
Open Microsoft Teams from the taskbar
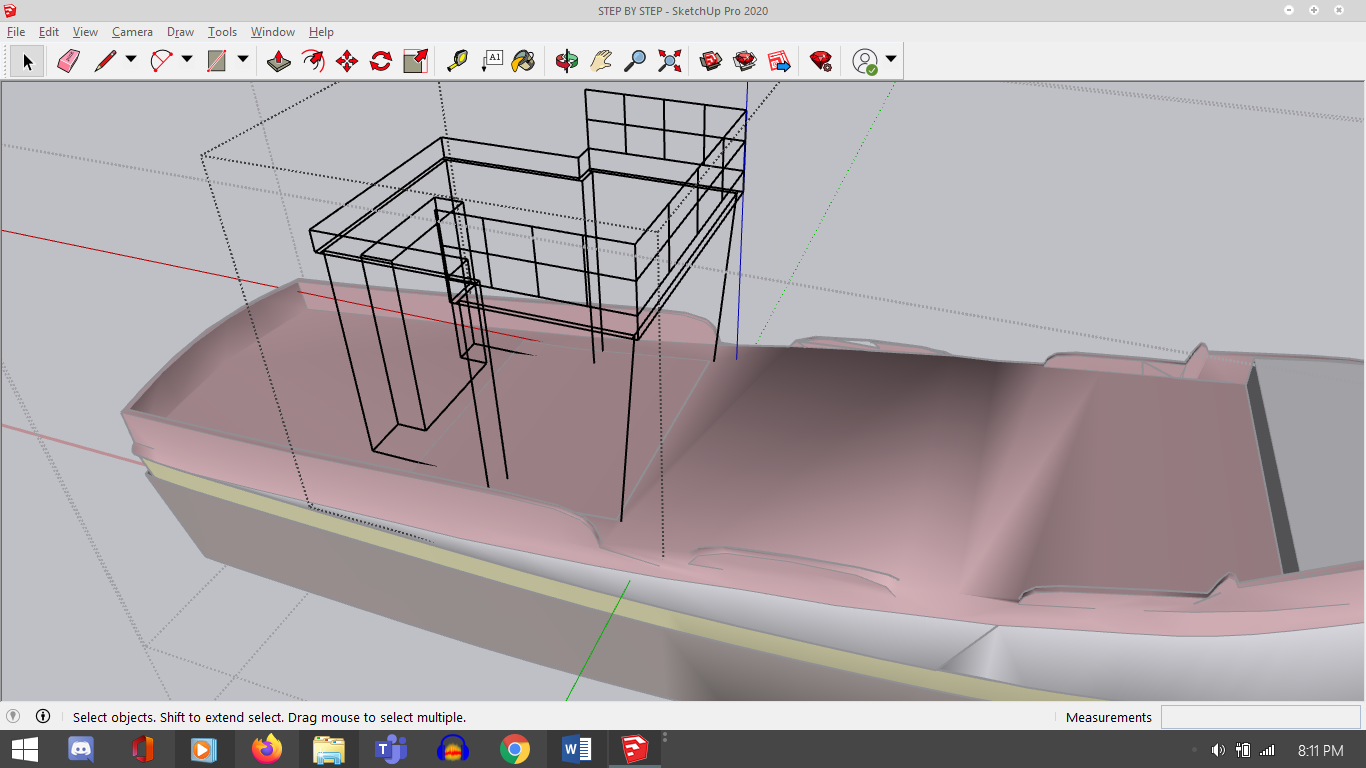390,749
